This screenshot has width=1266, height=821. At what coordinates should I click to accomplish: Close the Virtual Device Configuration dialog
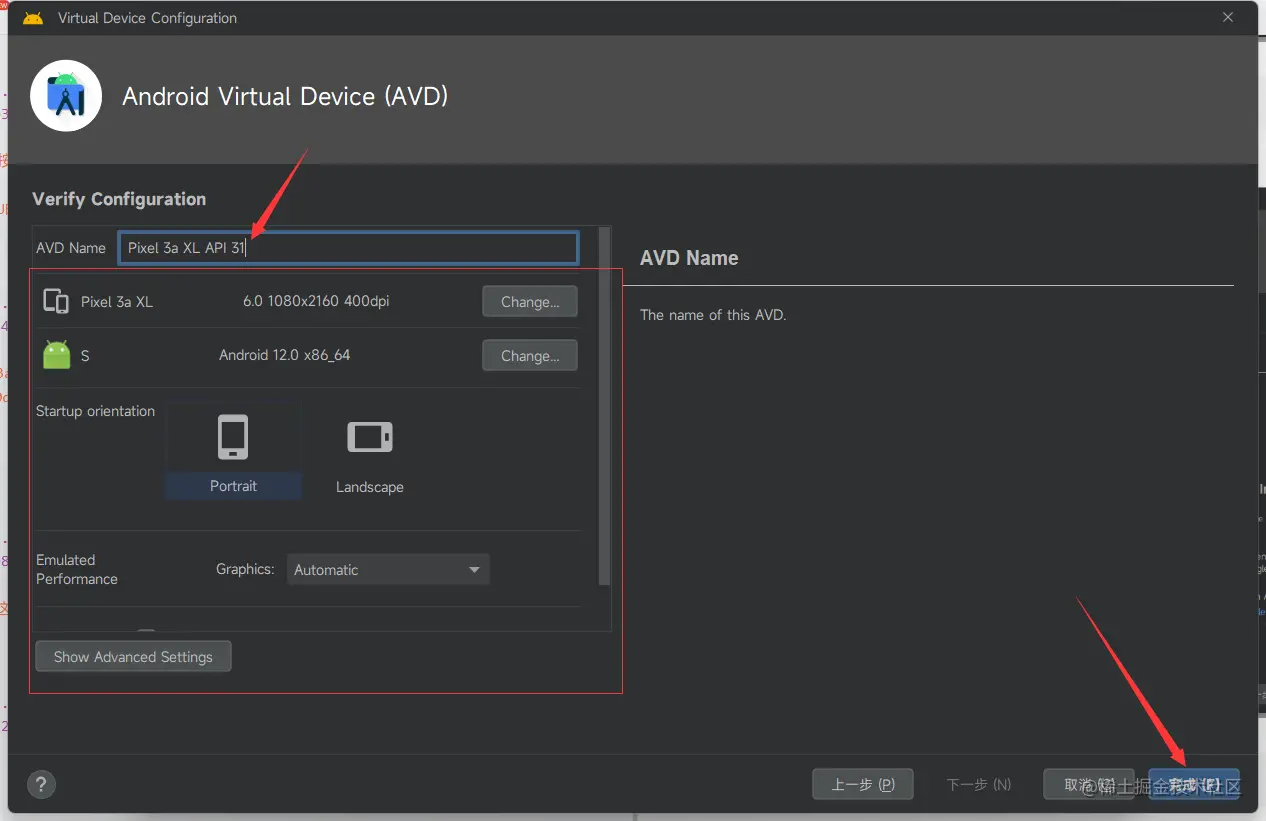tap(1228, 18)
